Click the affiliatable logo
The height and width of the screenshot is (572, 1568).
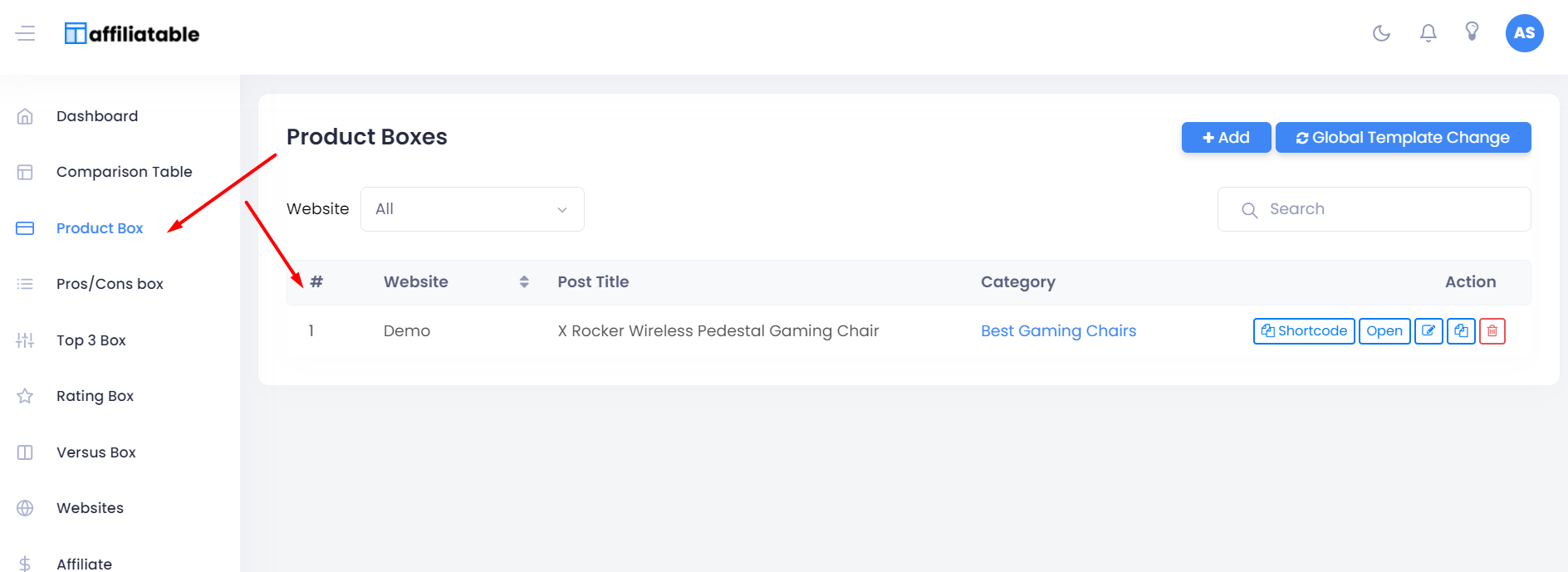(132, 33)
